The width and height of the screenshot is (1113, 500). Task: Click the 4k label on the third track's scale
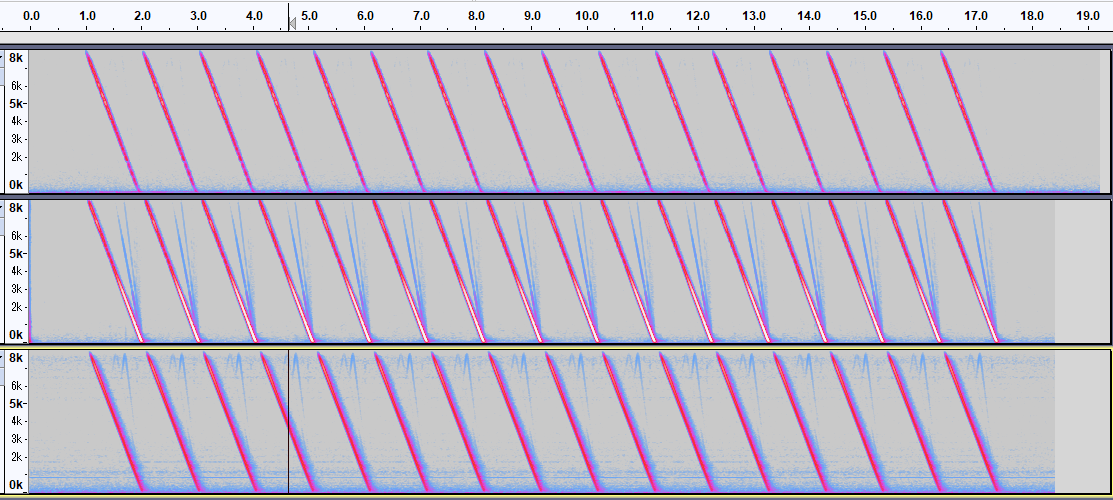pos(18,421)
